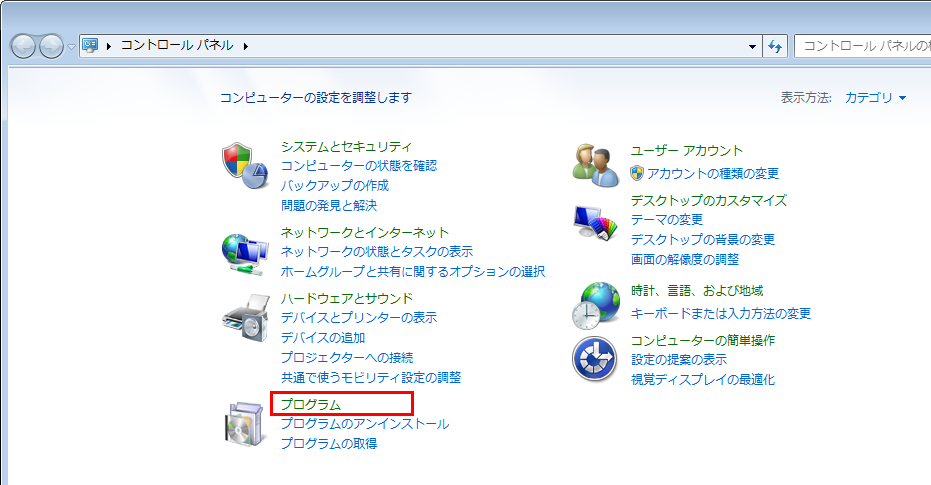Open ホームグループと共有に関するオプションの選択 link

click(413, 271)
